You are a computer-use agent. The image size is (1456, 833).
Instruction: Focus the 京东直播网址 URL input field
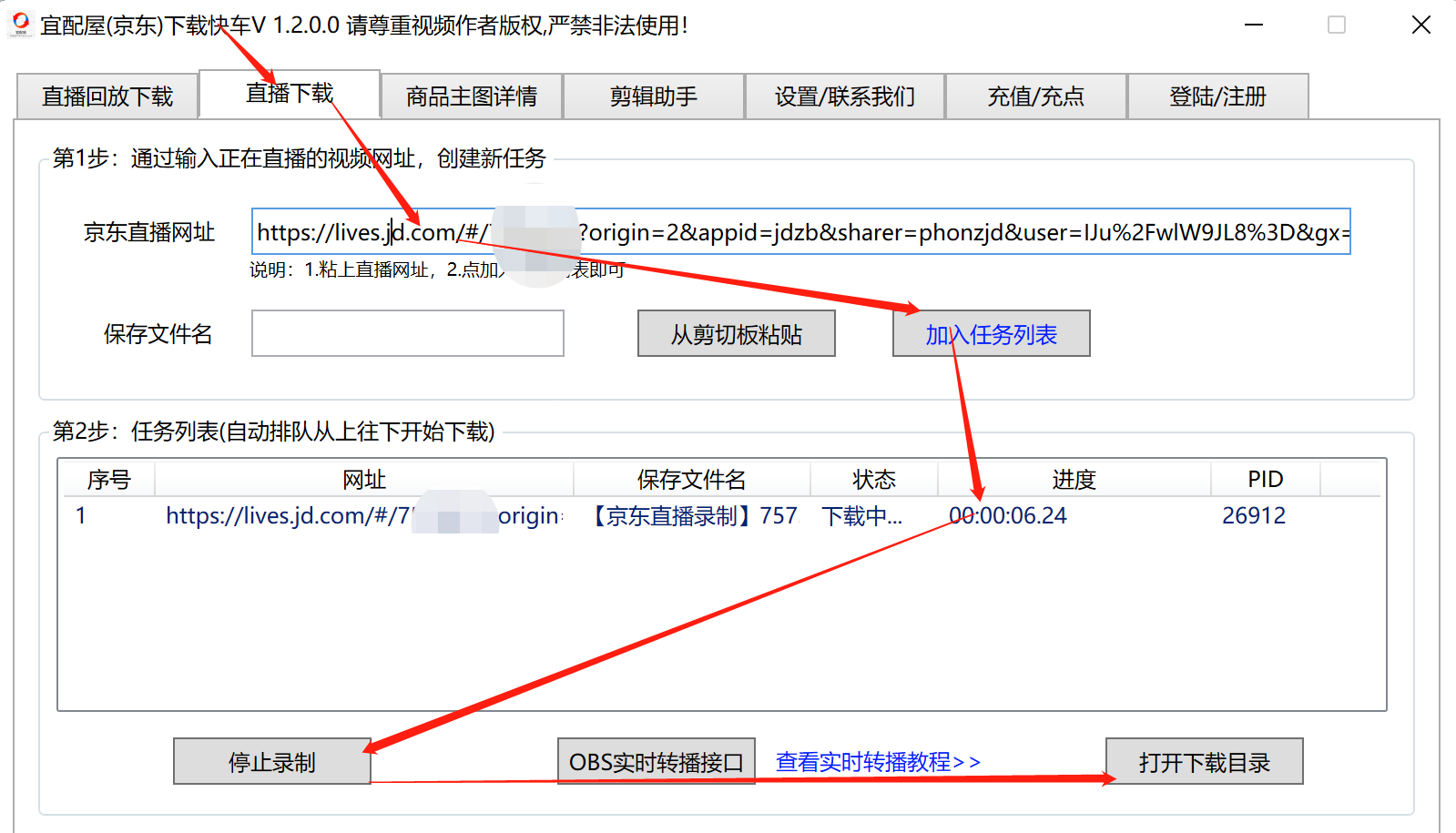(800, 232)
